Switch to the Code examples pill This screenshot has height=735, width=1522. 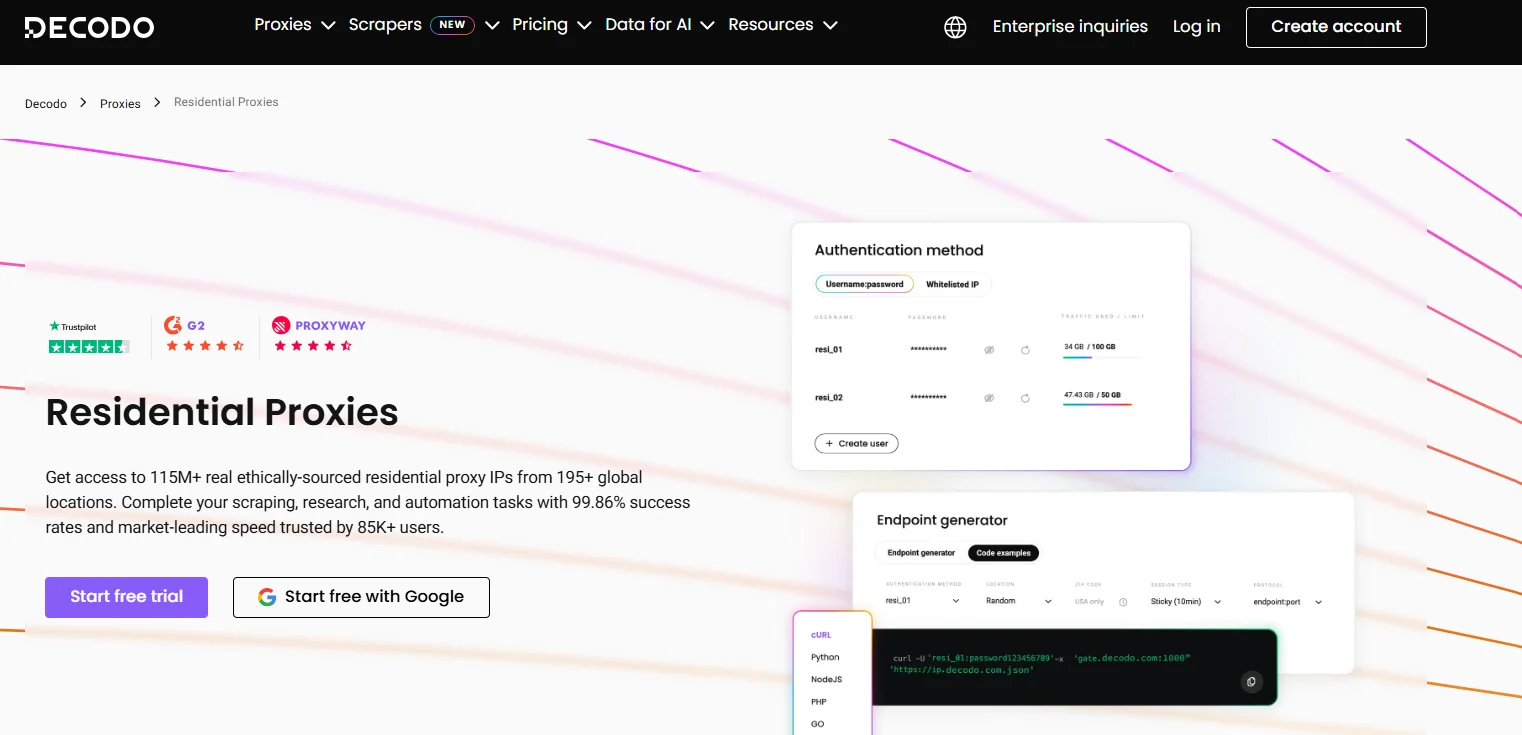(1003, 553)
